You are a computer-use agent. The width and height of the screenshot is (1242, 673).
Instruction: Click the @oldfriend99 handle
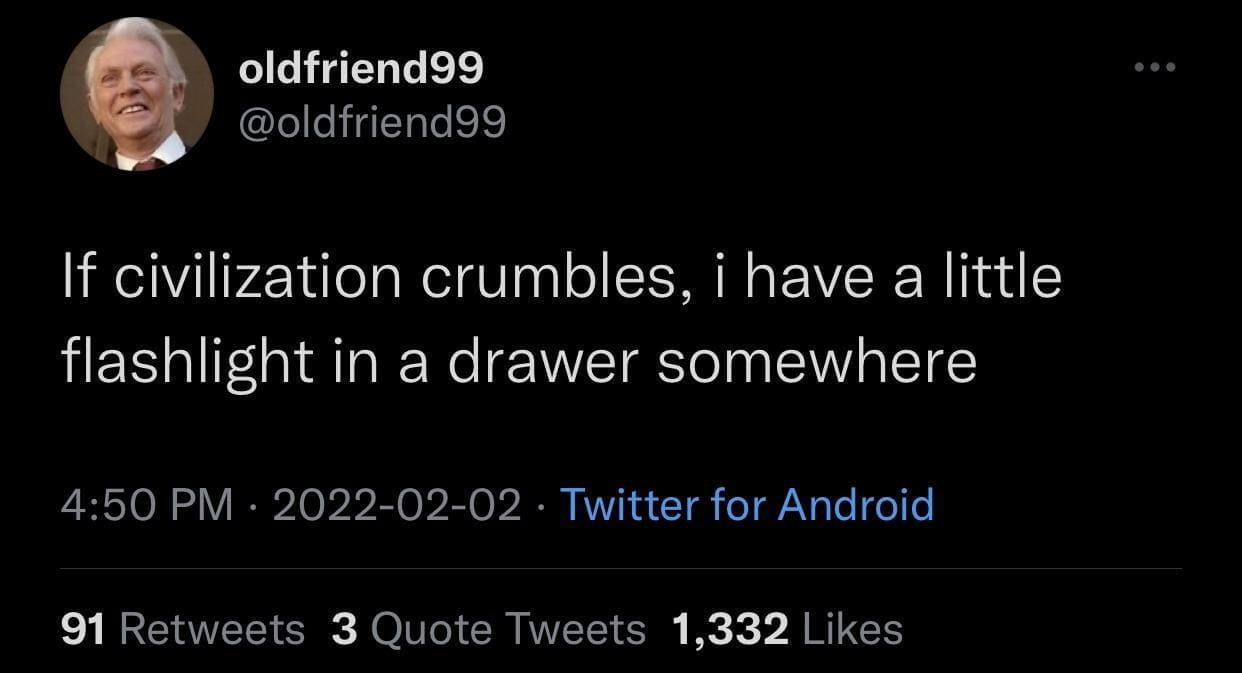coord(373,122)
